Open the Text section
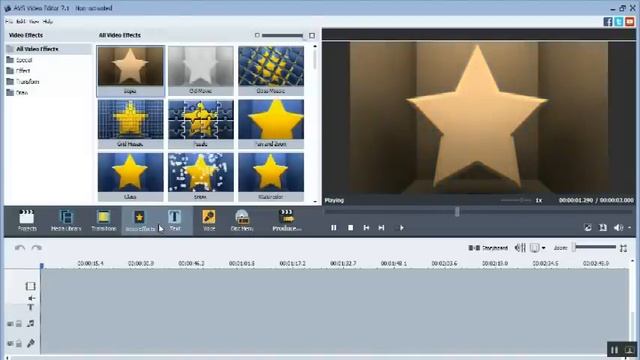640x360 pixels. (175, 220)
